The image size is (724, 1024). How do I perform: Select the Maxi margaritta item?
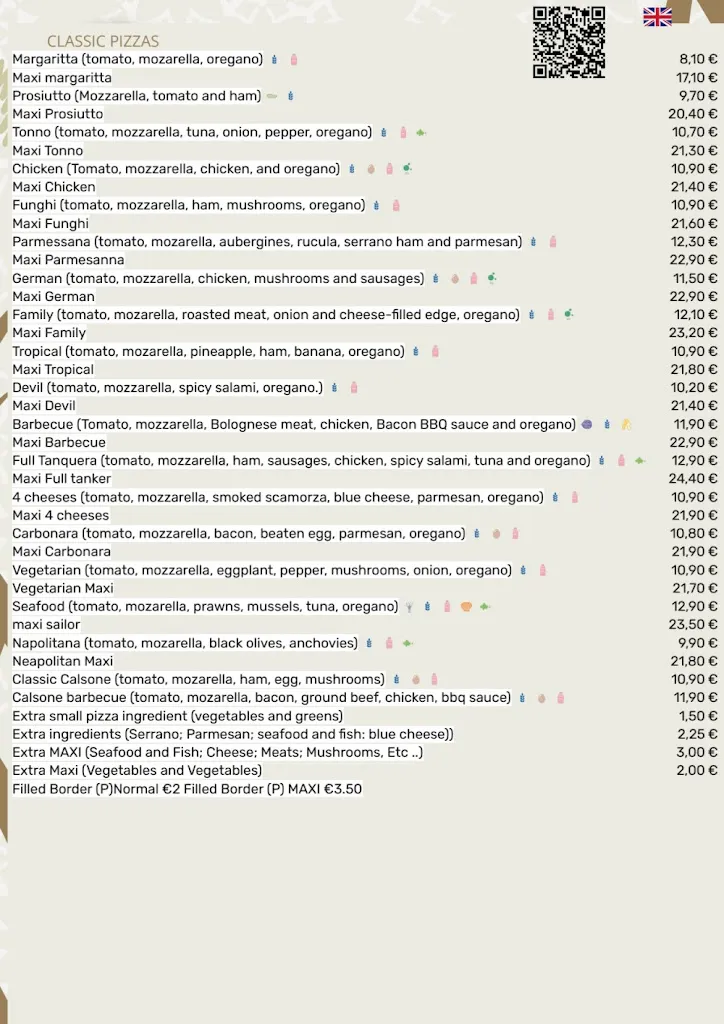click(x=62, y=78)
